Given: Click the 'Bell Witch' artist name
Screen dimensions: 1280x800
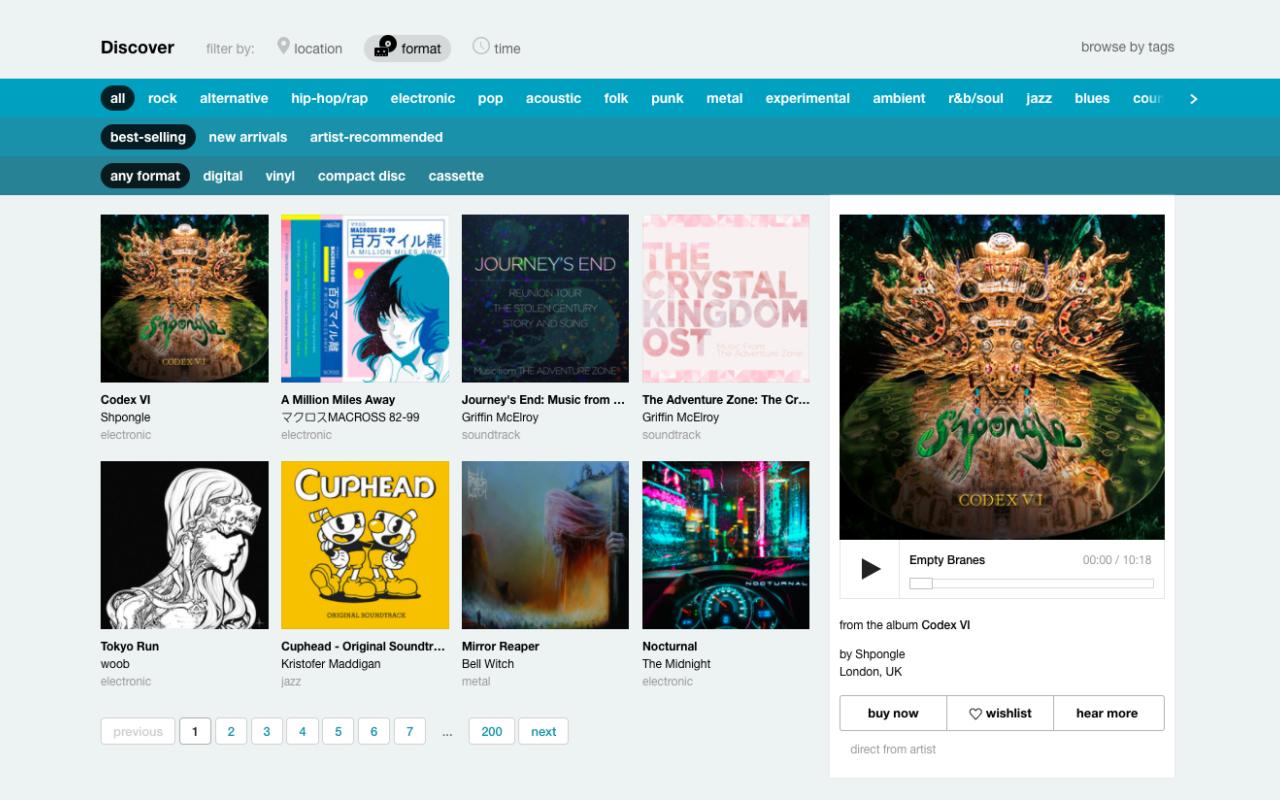Looking at the screenshot, I should click(488, 664).
